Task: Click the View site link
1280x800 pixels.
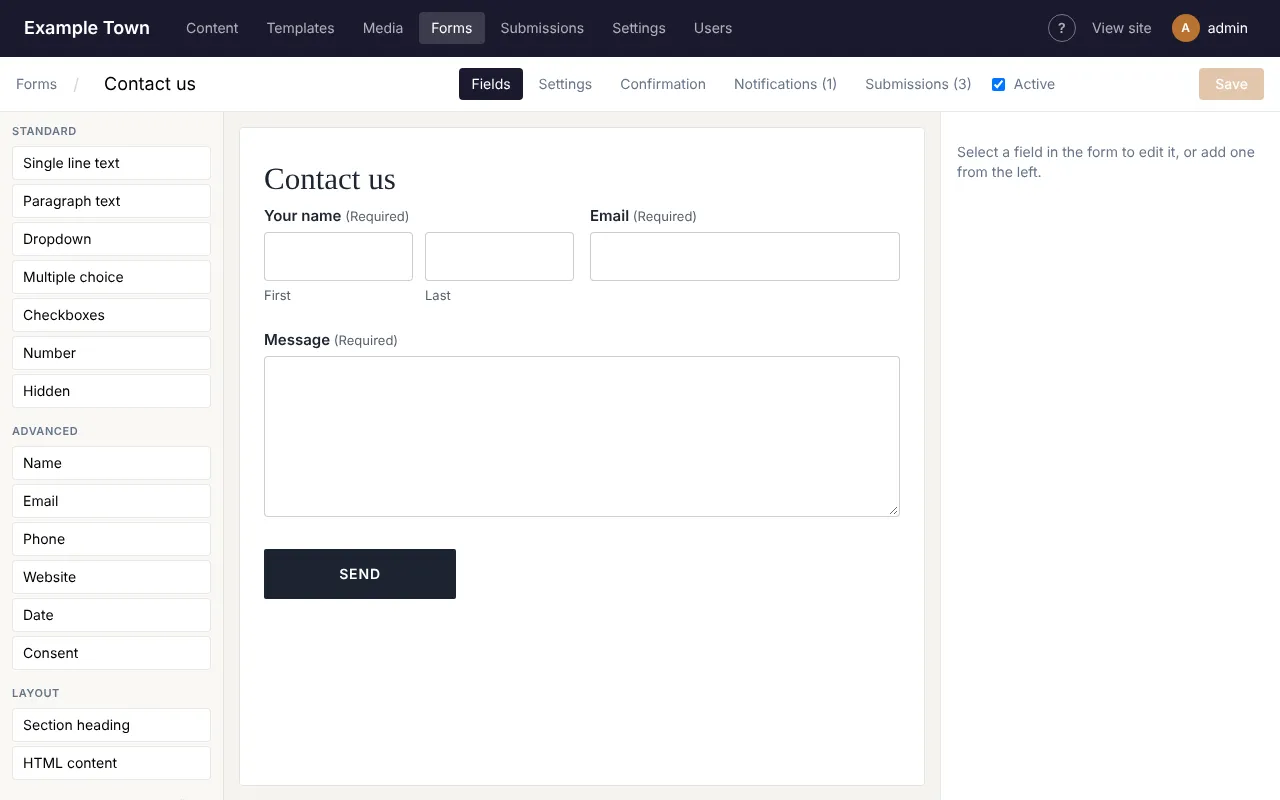Action: click(x=1122, y=28)
